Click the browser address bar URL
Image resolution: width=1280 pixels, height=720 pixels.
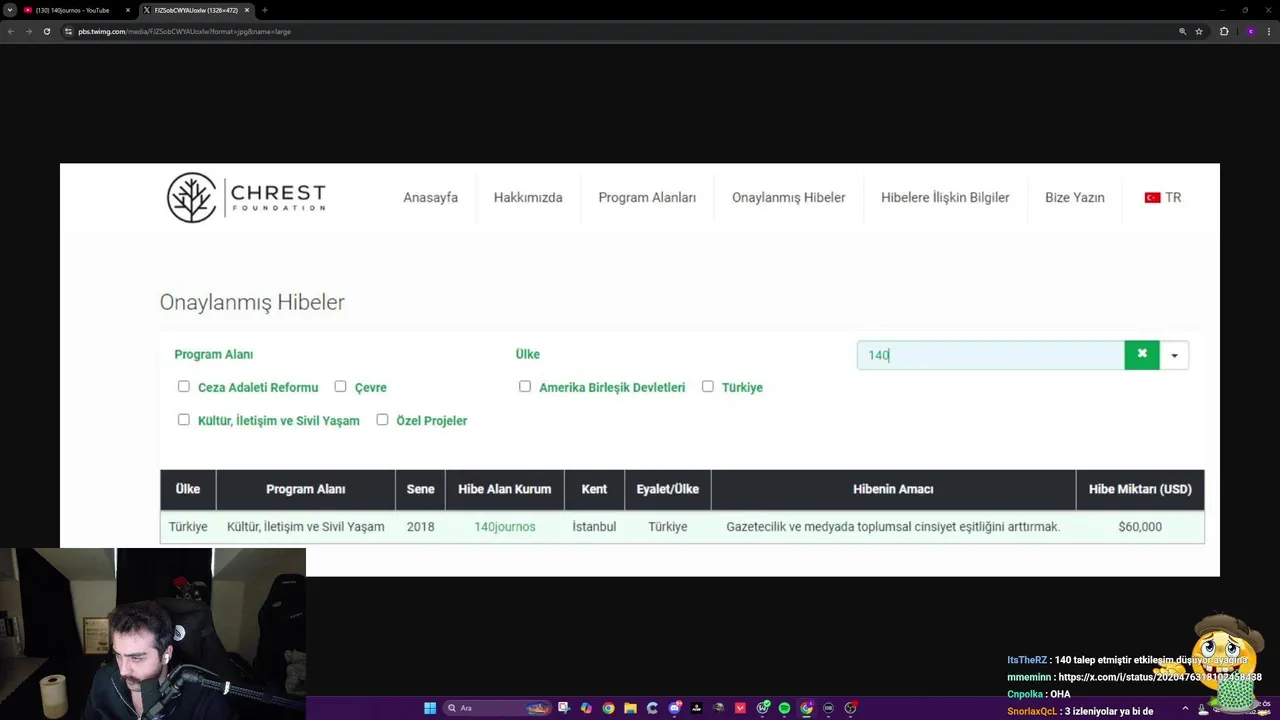pyautogui.click(x=185, y=31)
